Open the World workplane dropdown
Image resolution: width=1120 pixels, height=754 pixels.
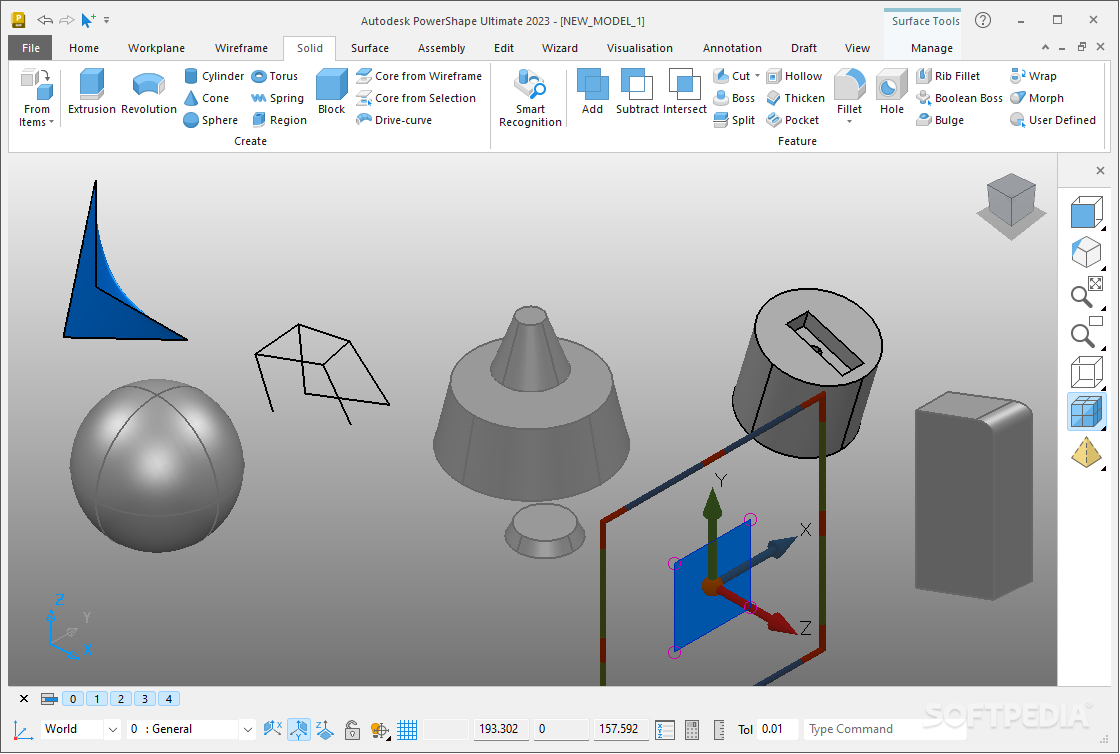[112, 729]
